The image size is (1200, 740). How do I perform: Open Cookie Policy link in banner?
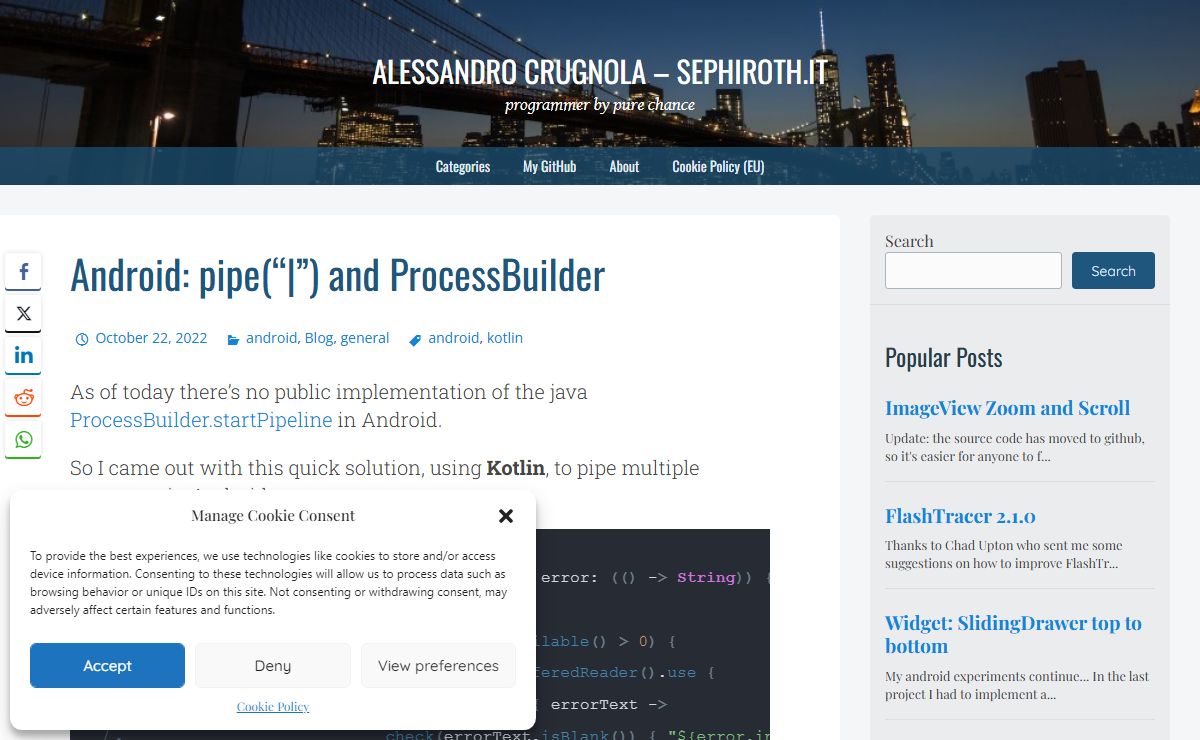pos(273,707)
